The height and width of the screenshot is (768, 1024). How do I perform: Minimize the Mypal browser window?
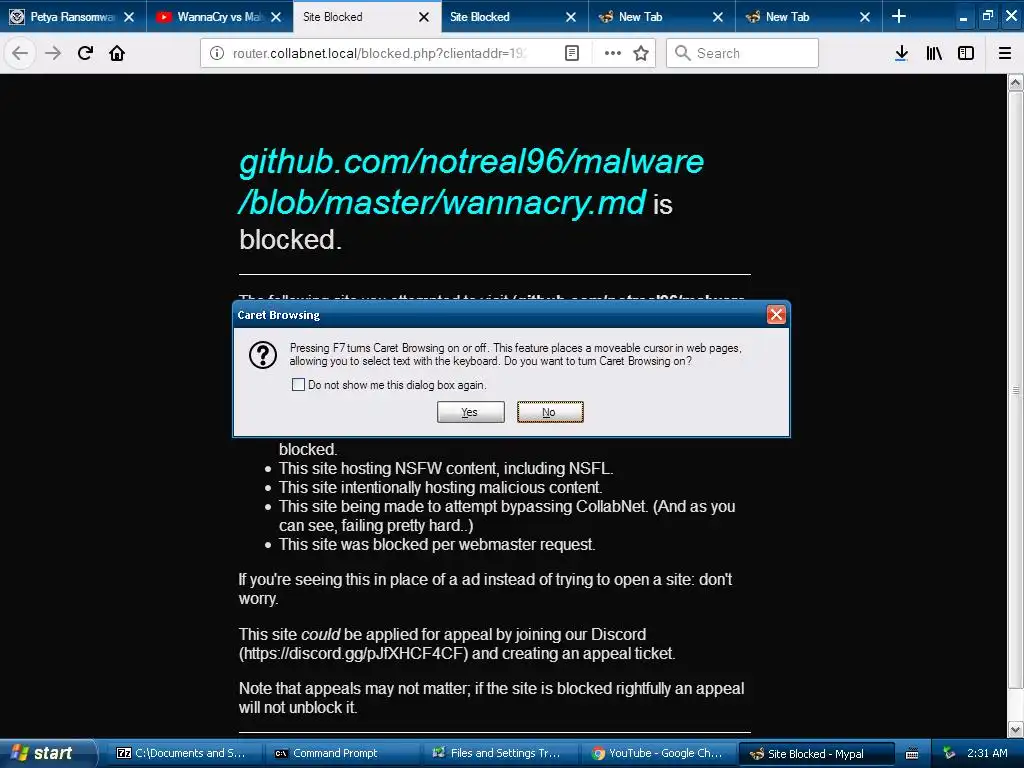click(x=963, y=17)
